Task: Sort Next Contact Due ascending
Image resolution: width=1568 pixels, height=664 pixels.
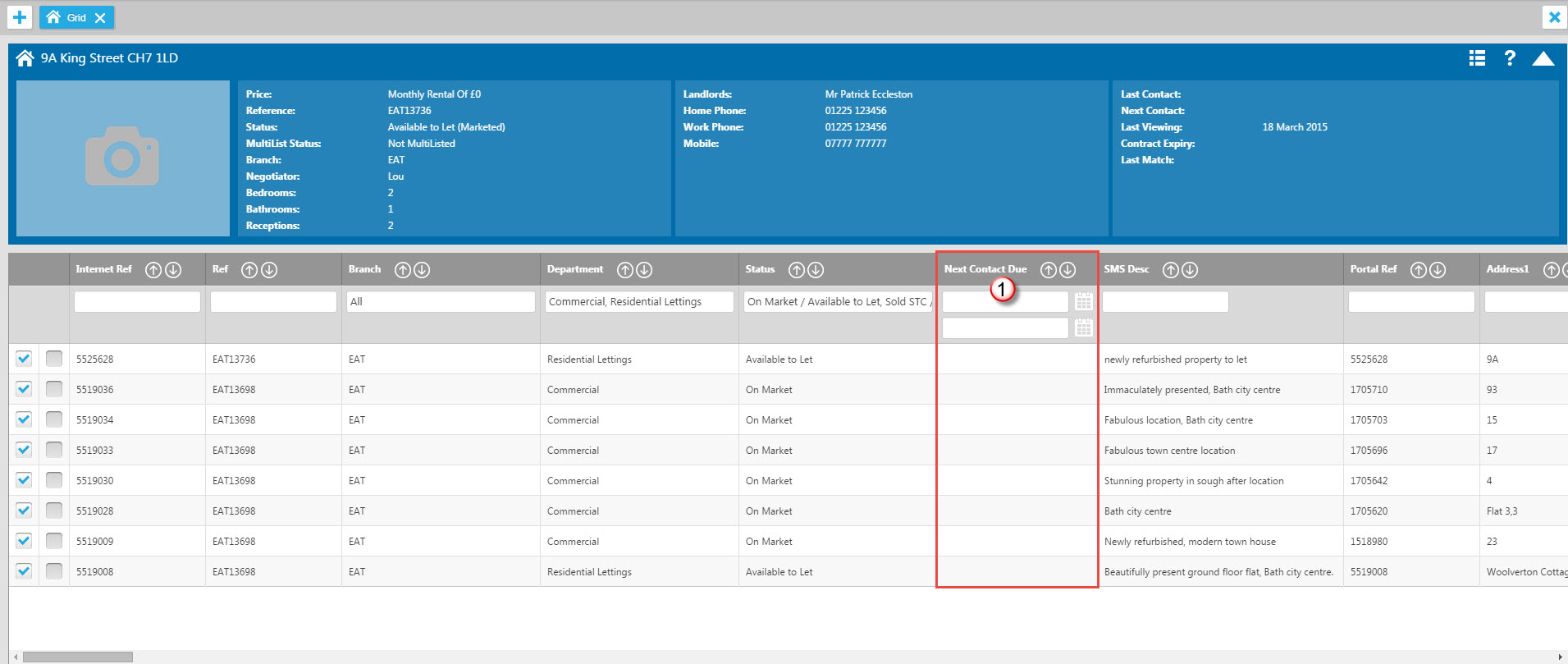Action: [1049, 270]
